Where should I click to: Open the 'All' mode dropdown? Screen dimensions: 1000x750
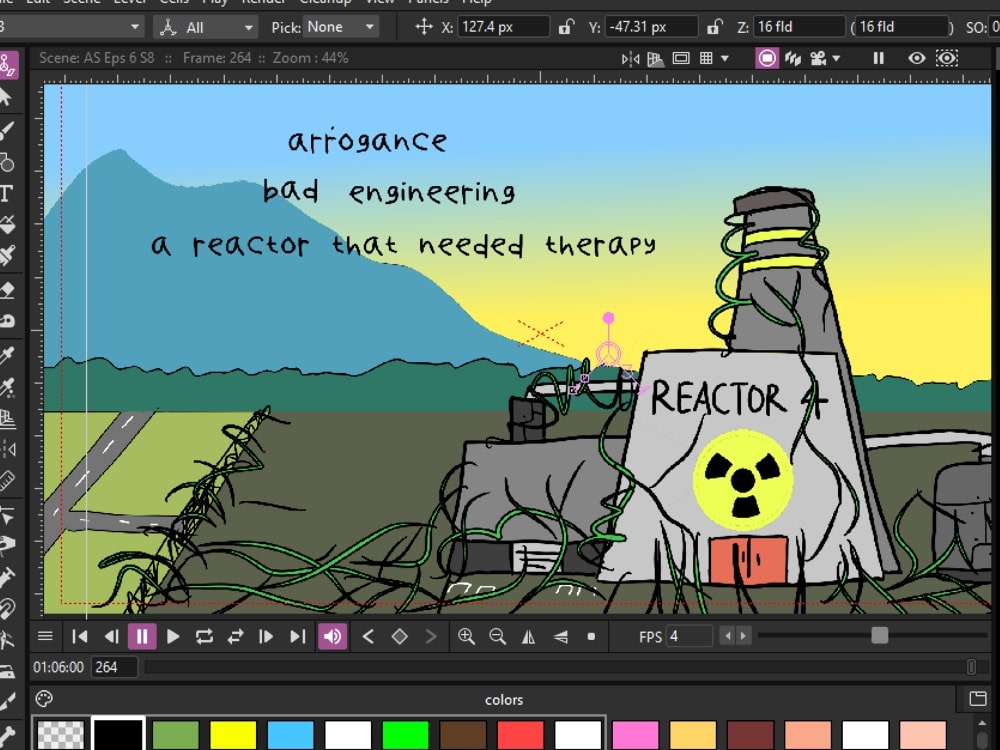(205, 27)
